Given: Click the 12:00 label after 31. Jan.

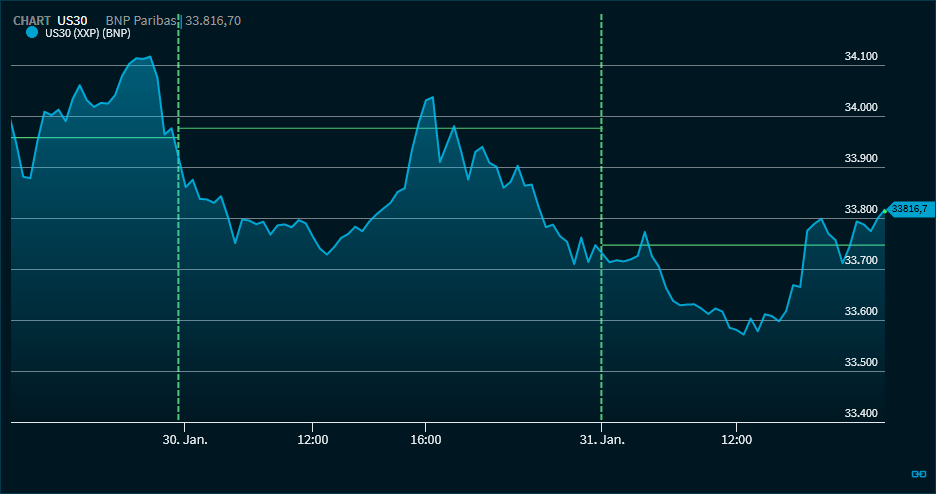Looking at the screenshot, I should click(x=736, y=440).
